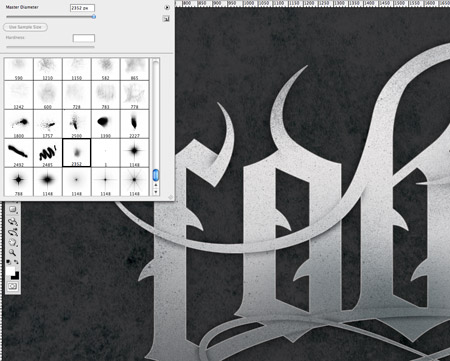This screenshot has height=361, width=450.
Task: Click the Use Sample Size button
Action: [x=25, y=27]
